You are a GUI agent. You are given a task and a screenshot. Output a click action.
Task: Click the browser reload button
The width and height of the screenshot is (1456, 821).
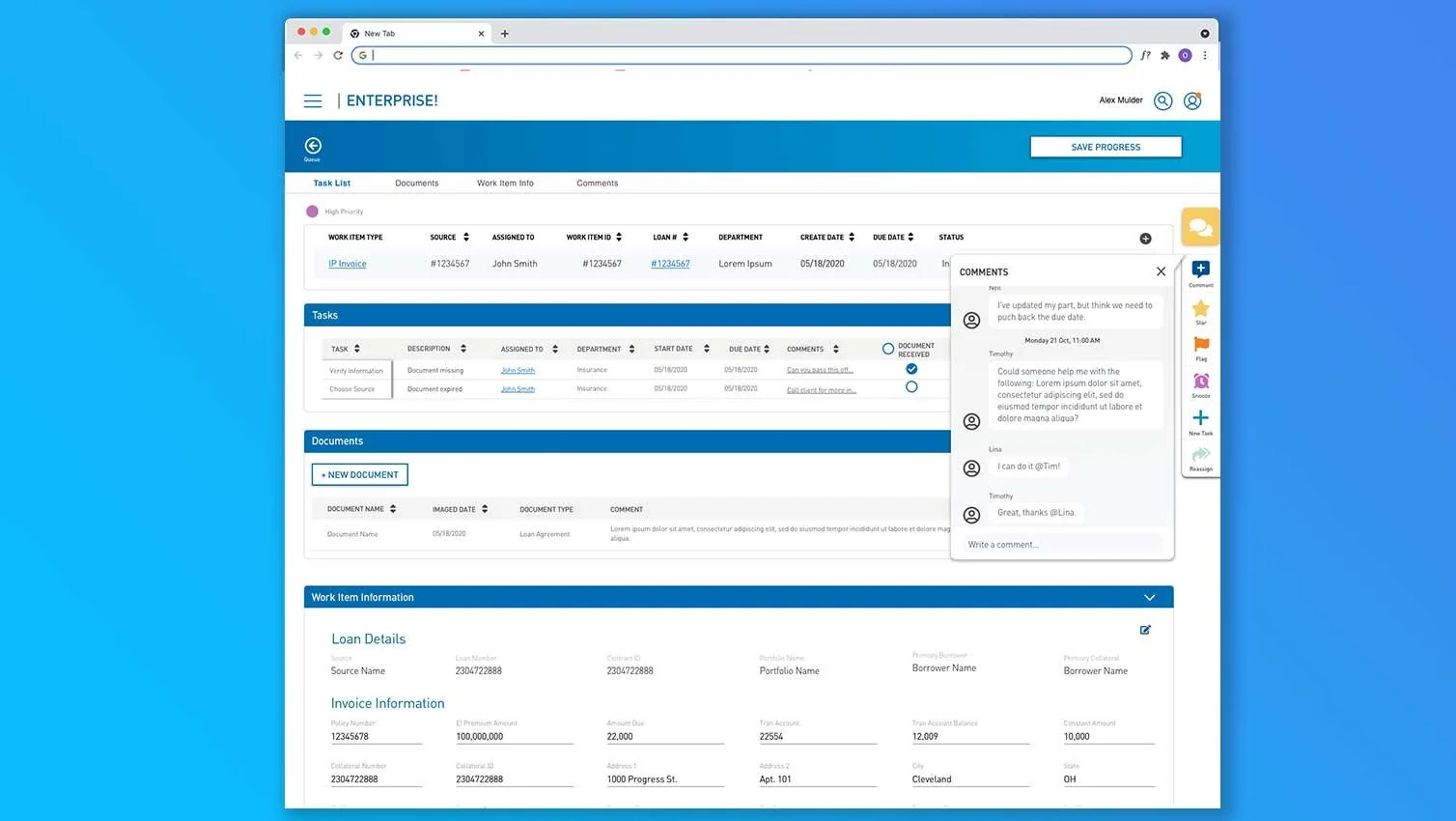click(x=338, y=55)
